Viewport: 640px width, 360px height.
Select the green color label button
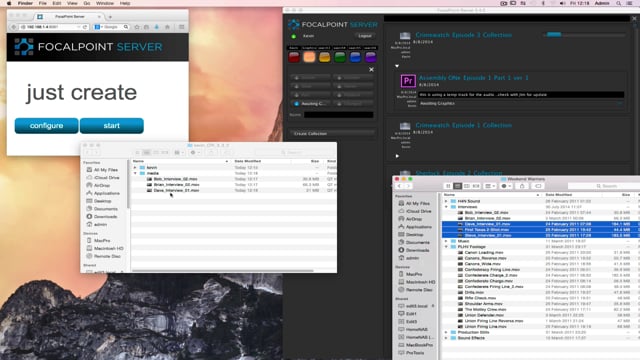pos(340,57)
